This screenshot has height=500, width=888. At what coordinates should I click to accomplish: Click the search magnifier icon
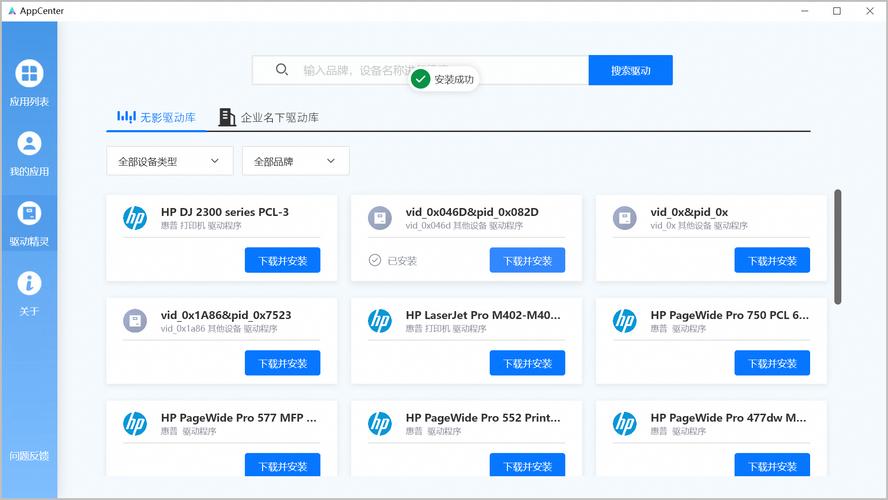tap(281, 70)
